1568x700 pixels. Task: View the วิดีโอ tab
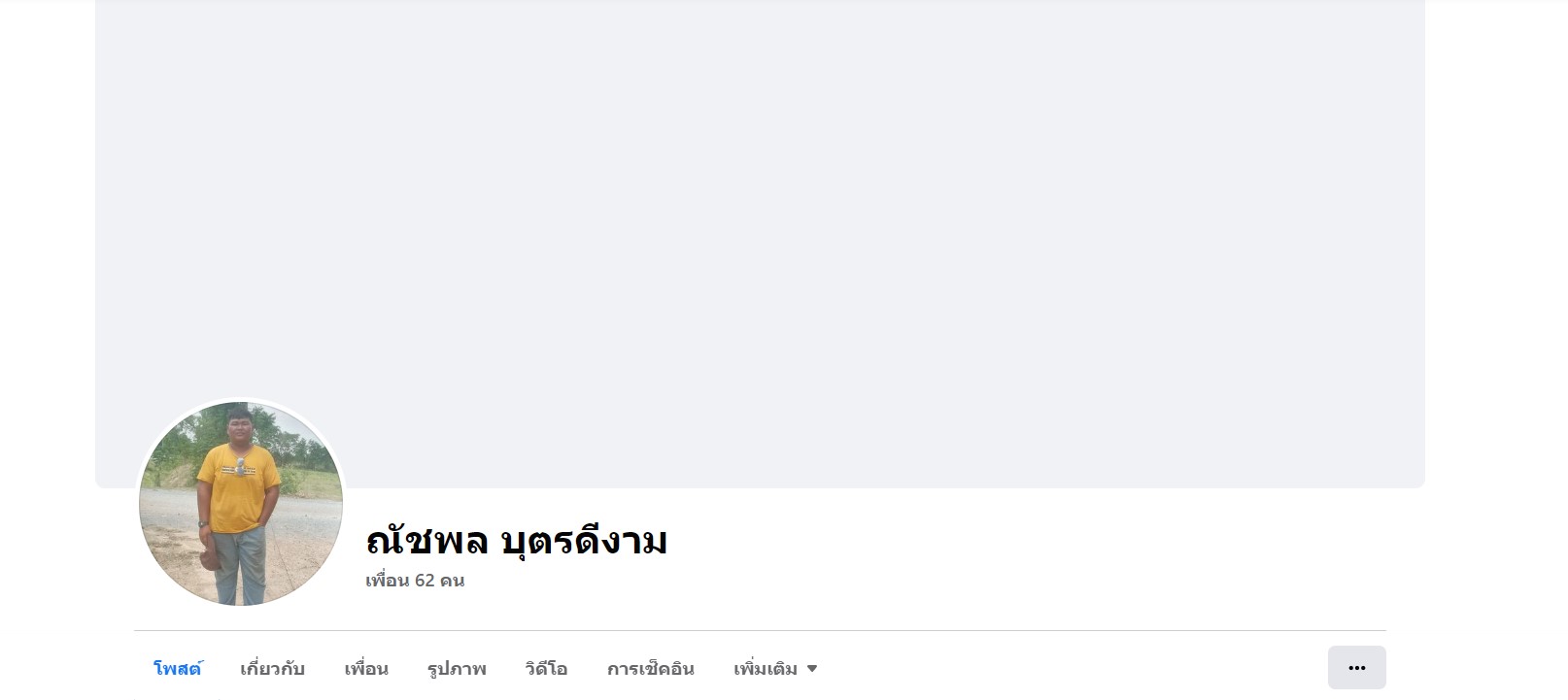point(546,668)
